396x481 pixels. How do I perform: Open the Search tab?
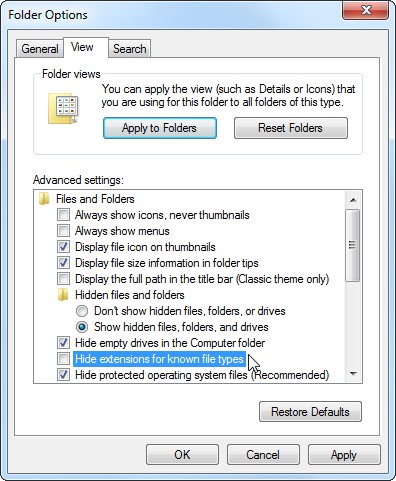tap(130, 49)
